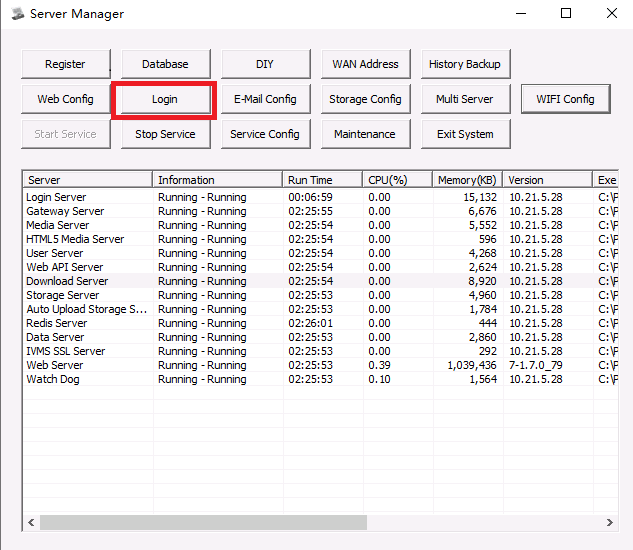Select the Watch Dog row
Viewport: 633px width, 550px height.
click(321, 379)
